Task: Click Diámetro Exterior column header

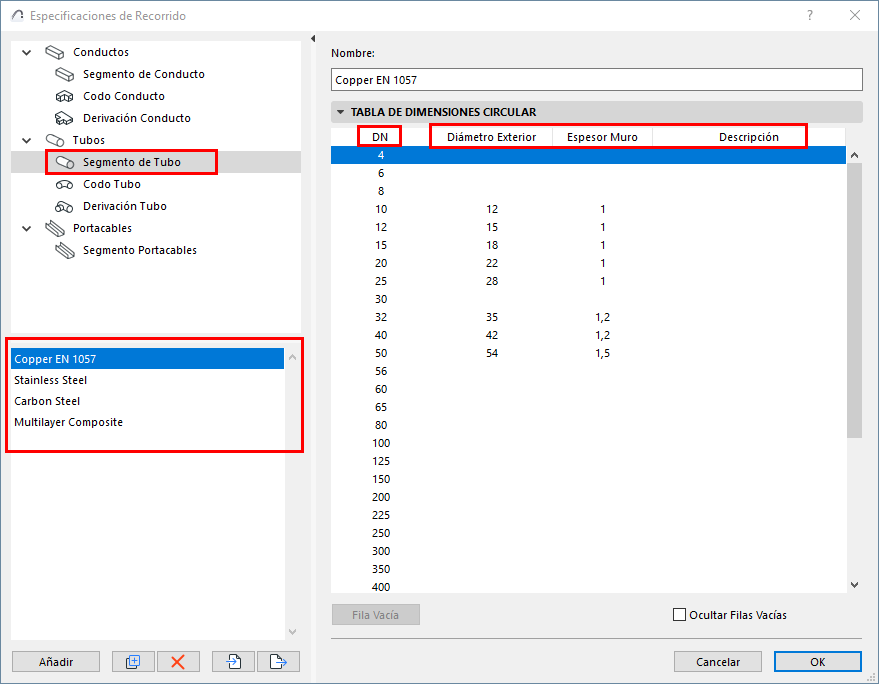Action: (x=492, y=137)
